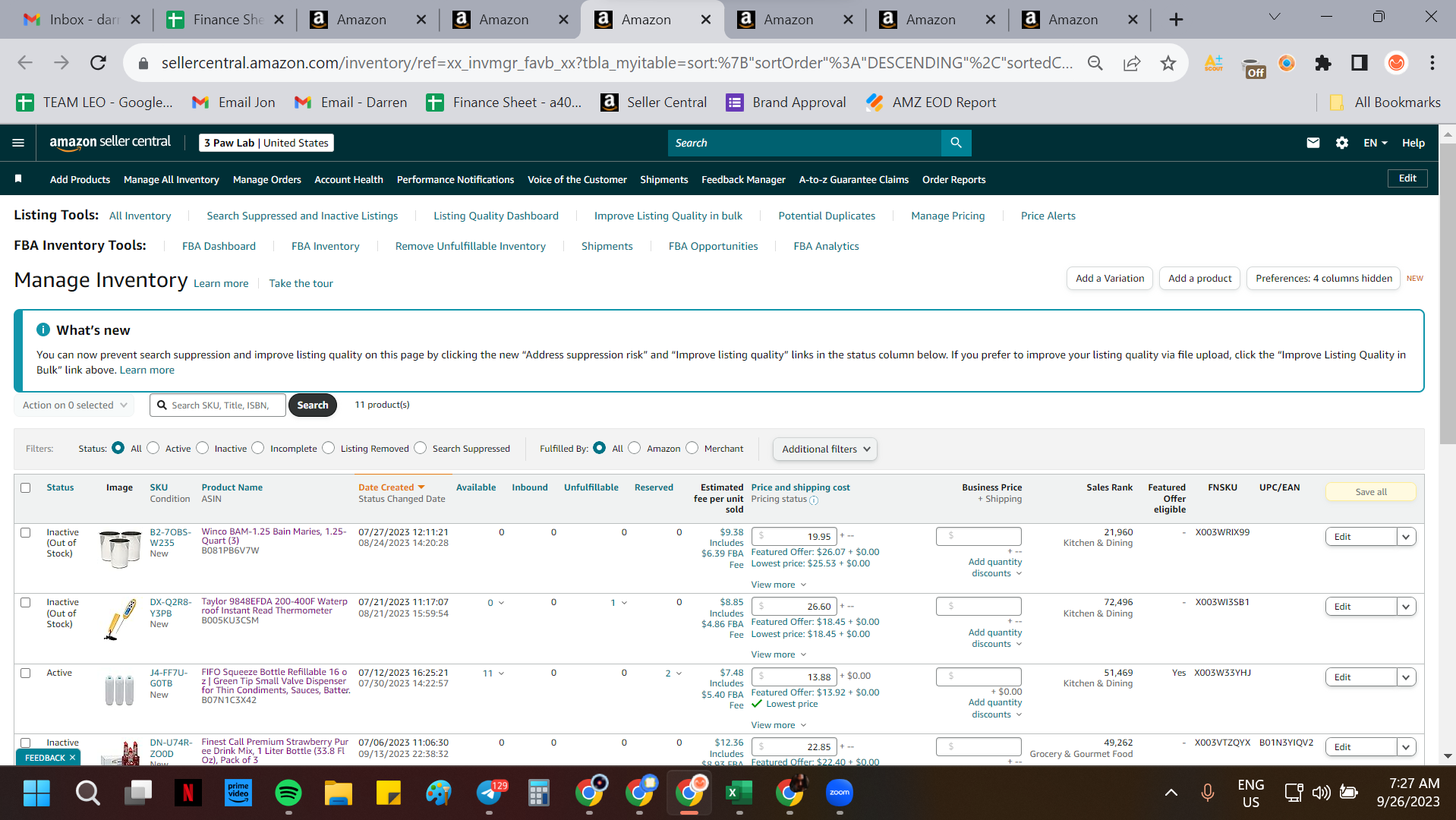Bookmark this page with the star icon
The image size is (1456, 820).
click(x=1168, y=63)
